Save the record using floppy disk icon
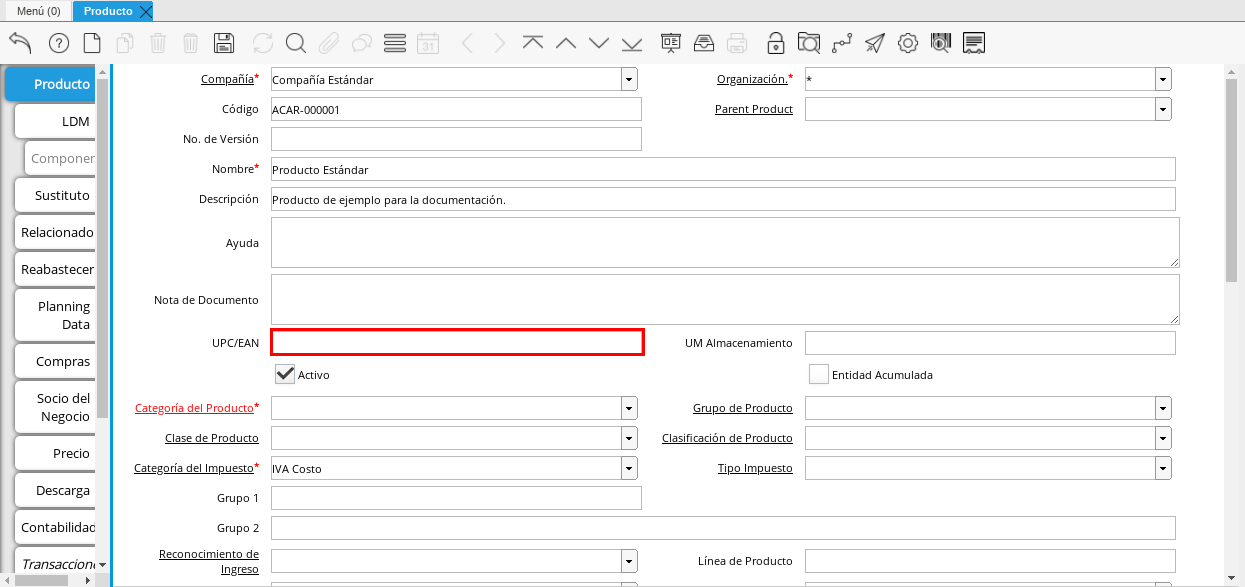 pyautogui.click(x=224, y=43)
